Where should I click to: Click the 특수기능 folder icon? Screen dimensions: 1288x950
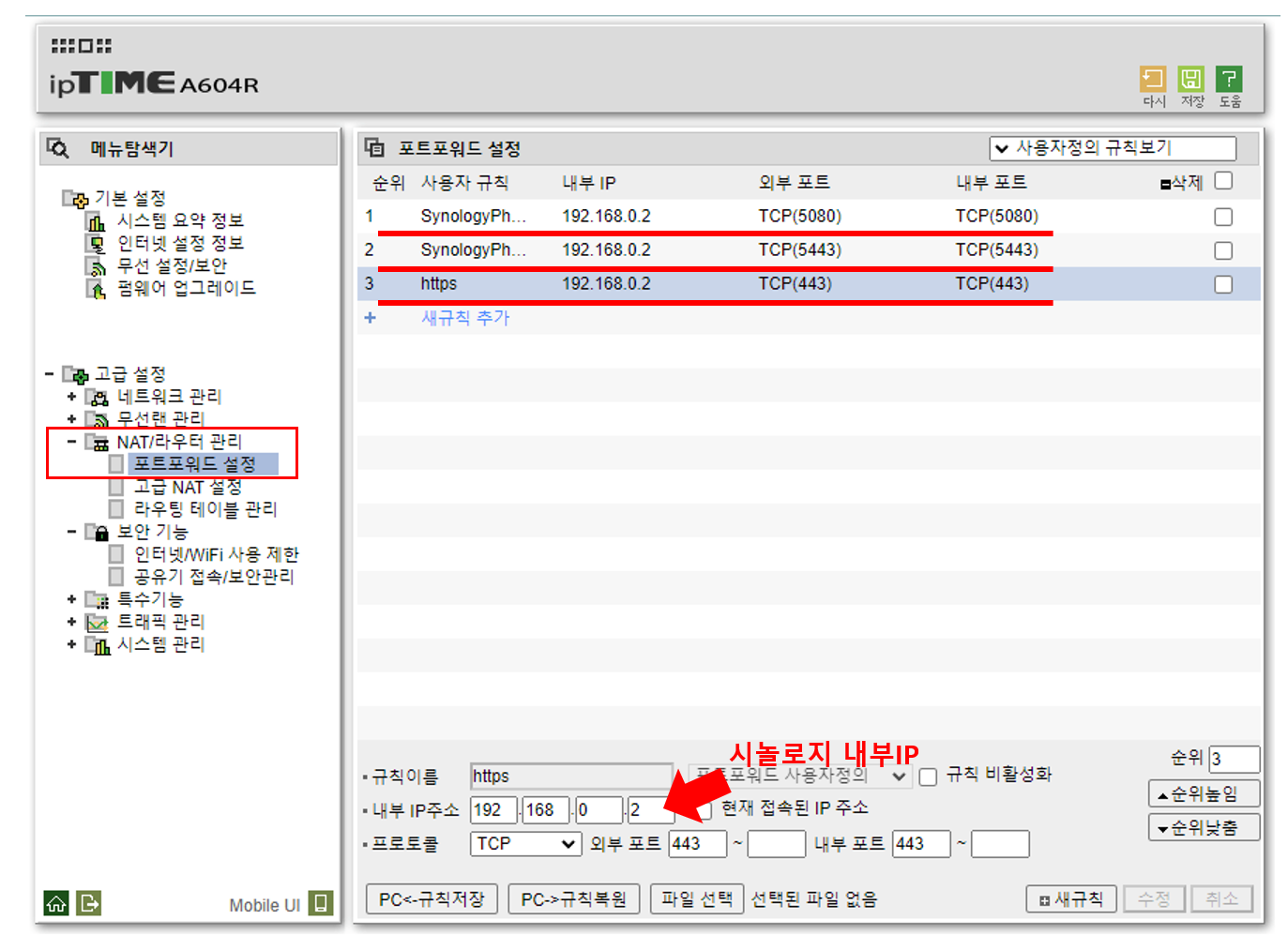pos(98,599)
